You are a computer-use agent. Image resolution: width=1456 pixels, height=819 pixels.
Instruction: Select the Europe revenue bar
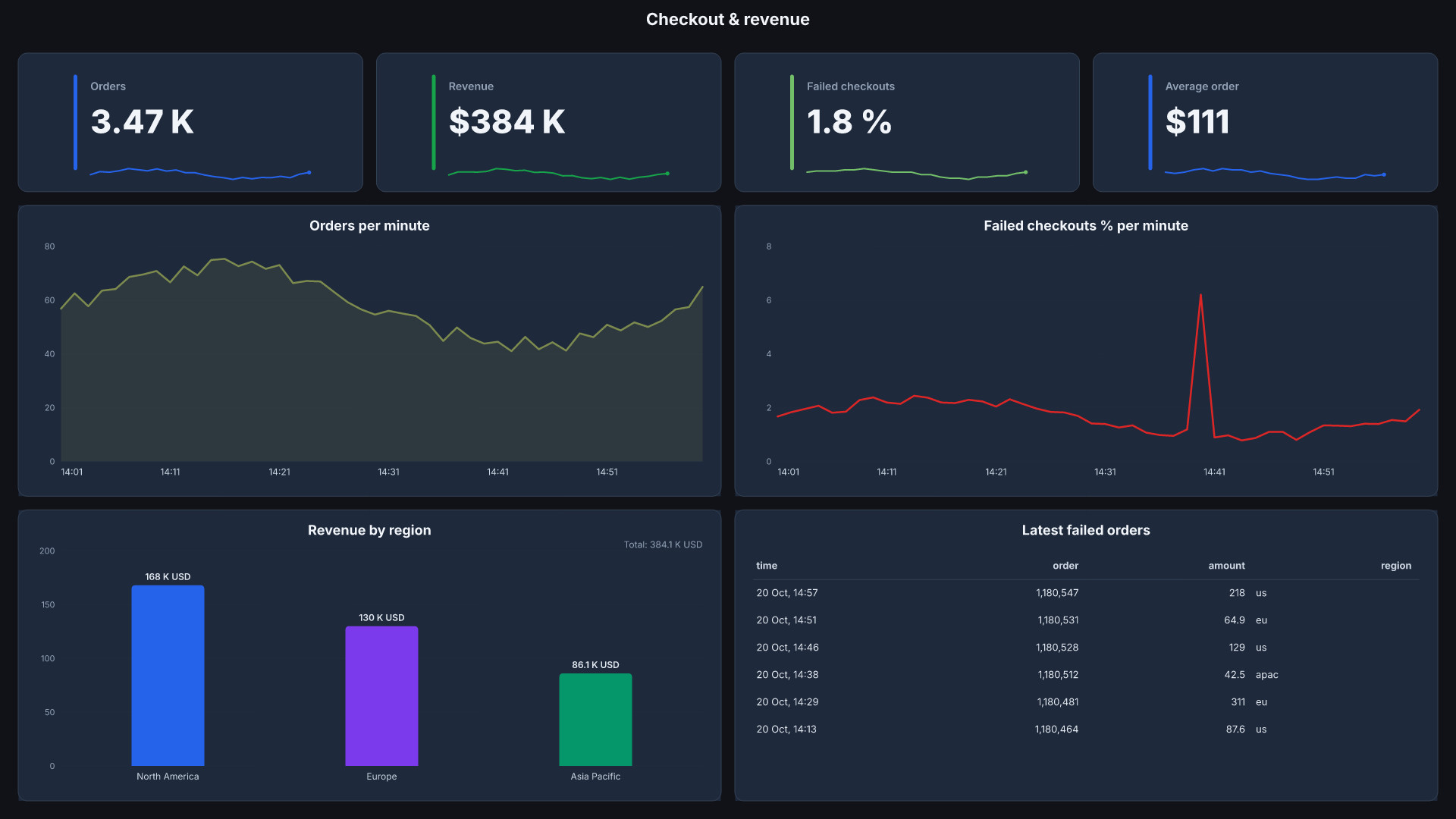[x=381, y=696]
